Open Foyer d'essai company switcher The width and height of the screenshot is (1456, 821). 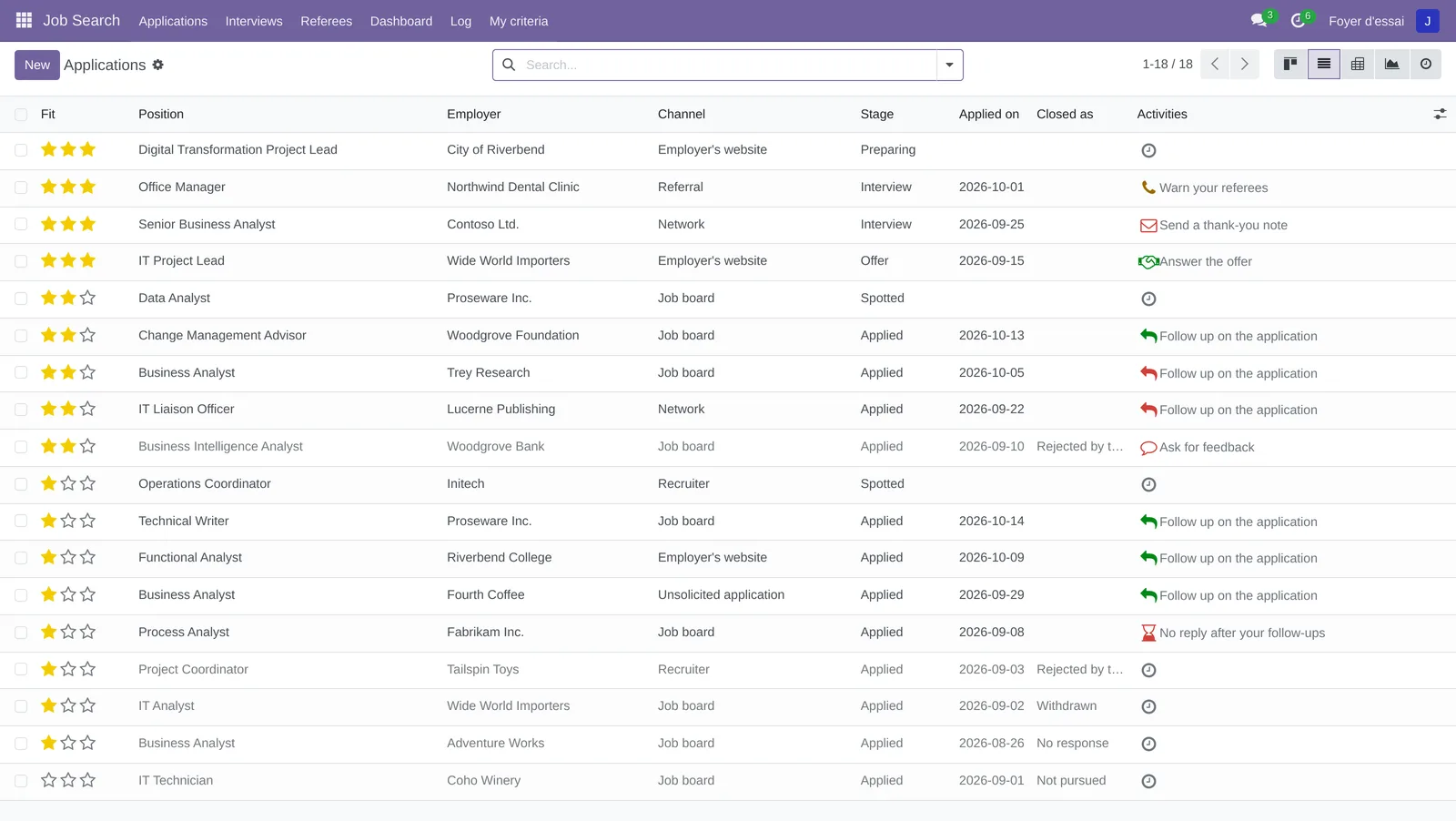(x=1366, y=21)
